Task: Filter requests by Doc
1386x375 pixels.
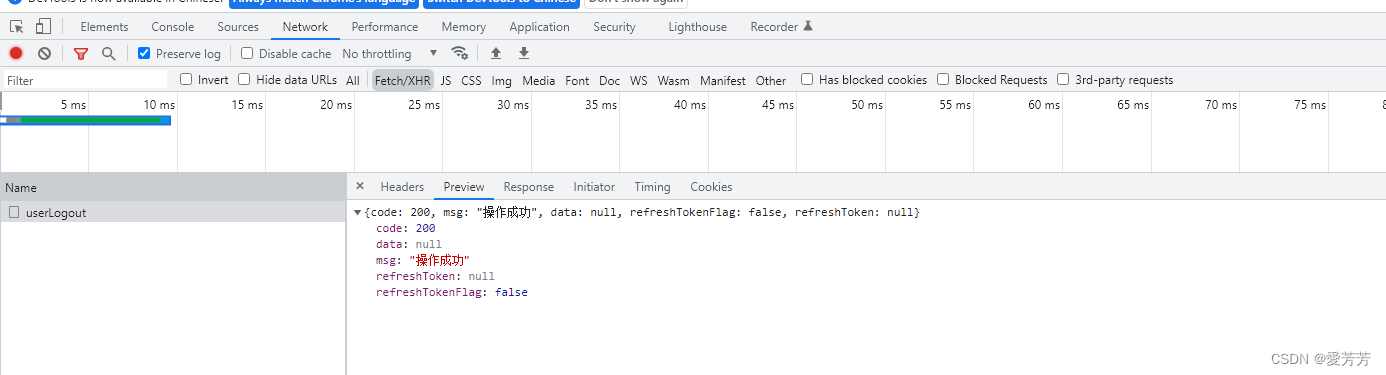Action: [610, 80]
